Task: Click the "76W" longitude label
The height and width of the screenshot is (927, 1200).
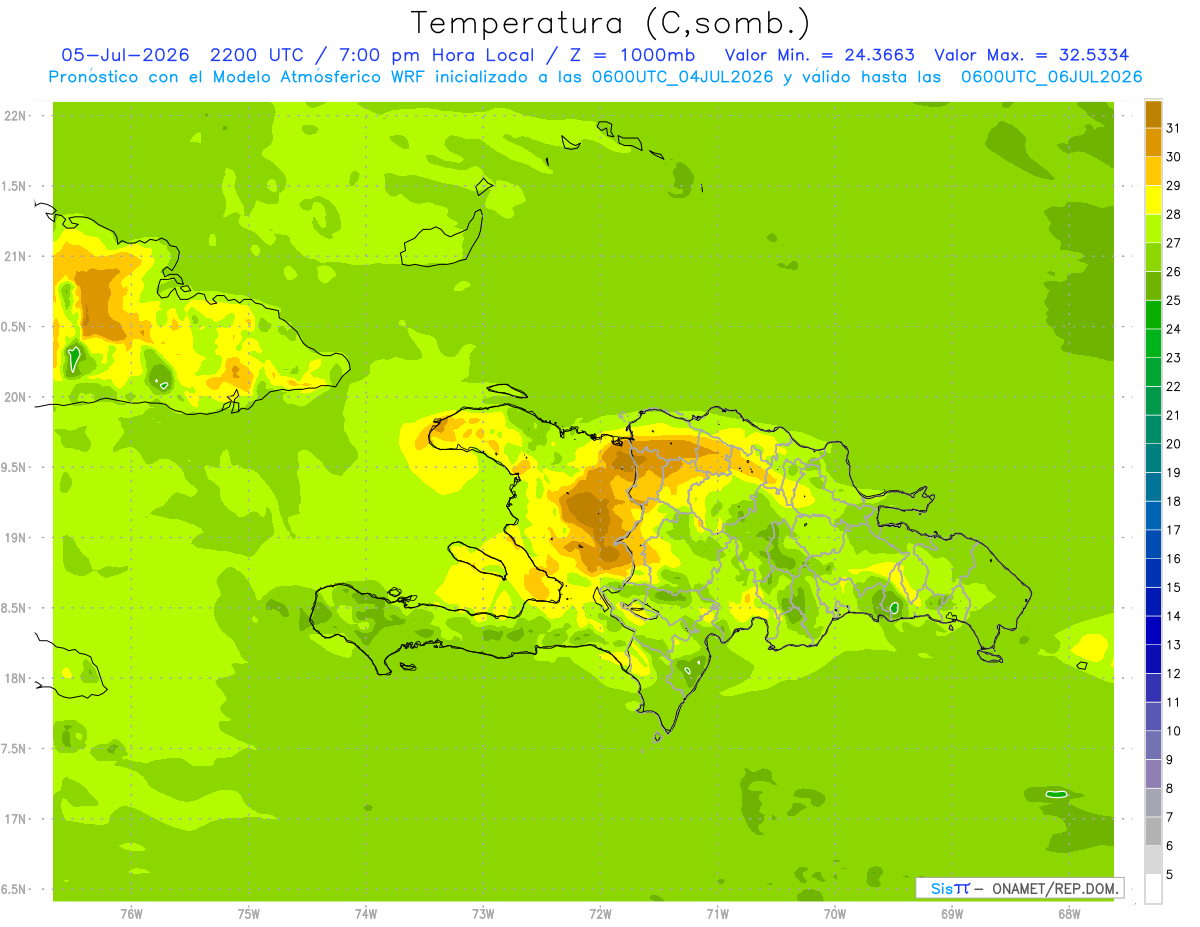Action: pos(131,913)
